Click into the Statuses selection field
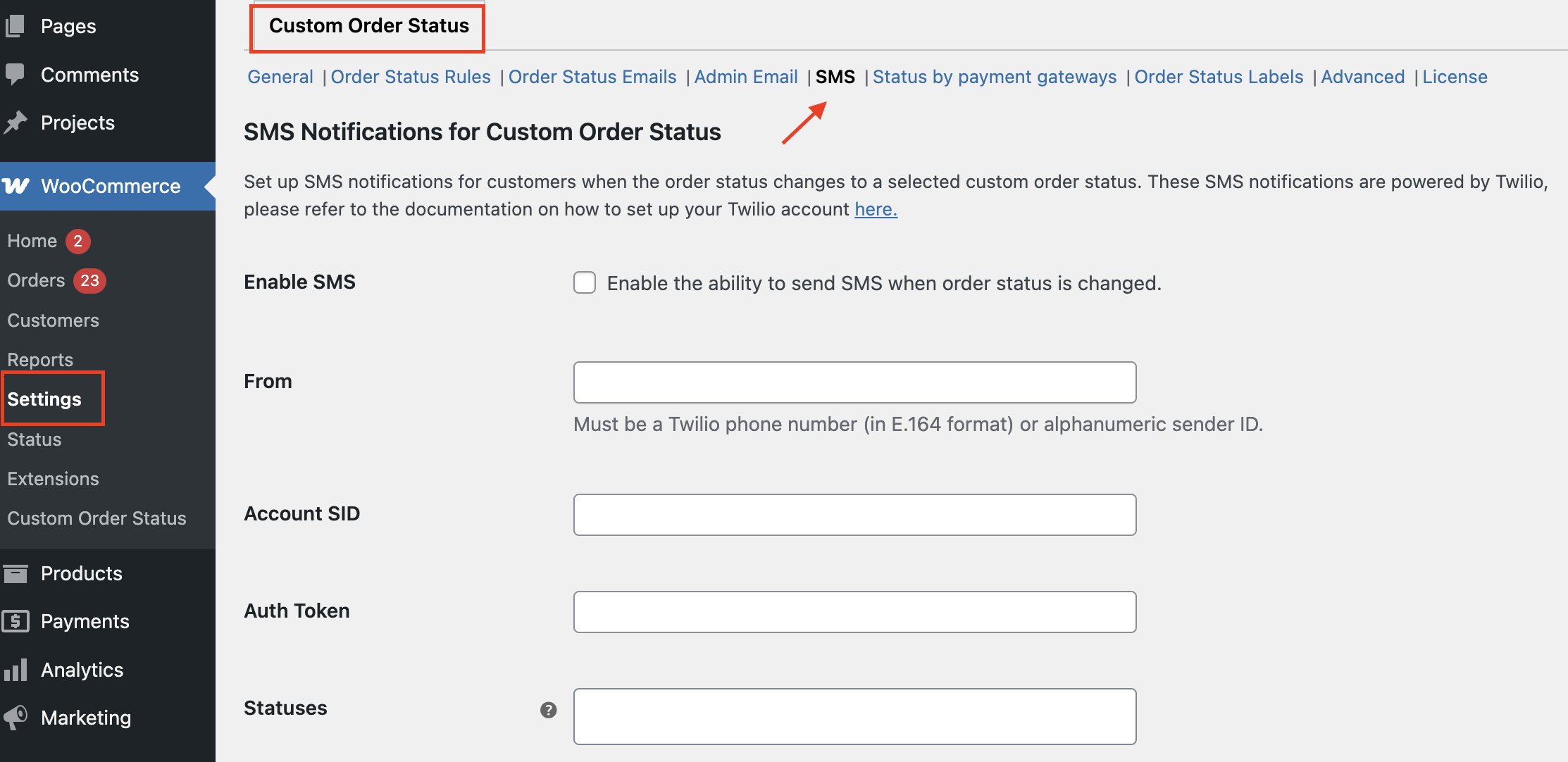The width and height of the screenshot is (1568, 762). [854, 716]
